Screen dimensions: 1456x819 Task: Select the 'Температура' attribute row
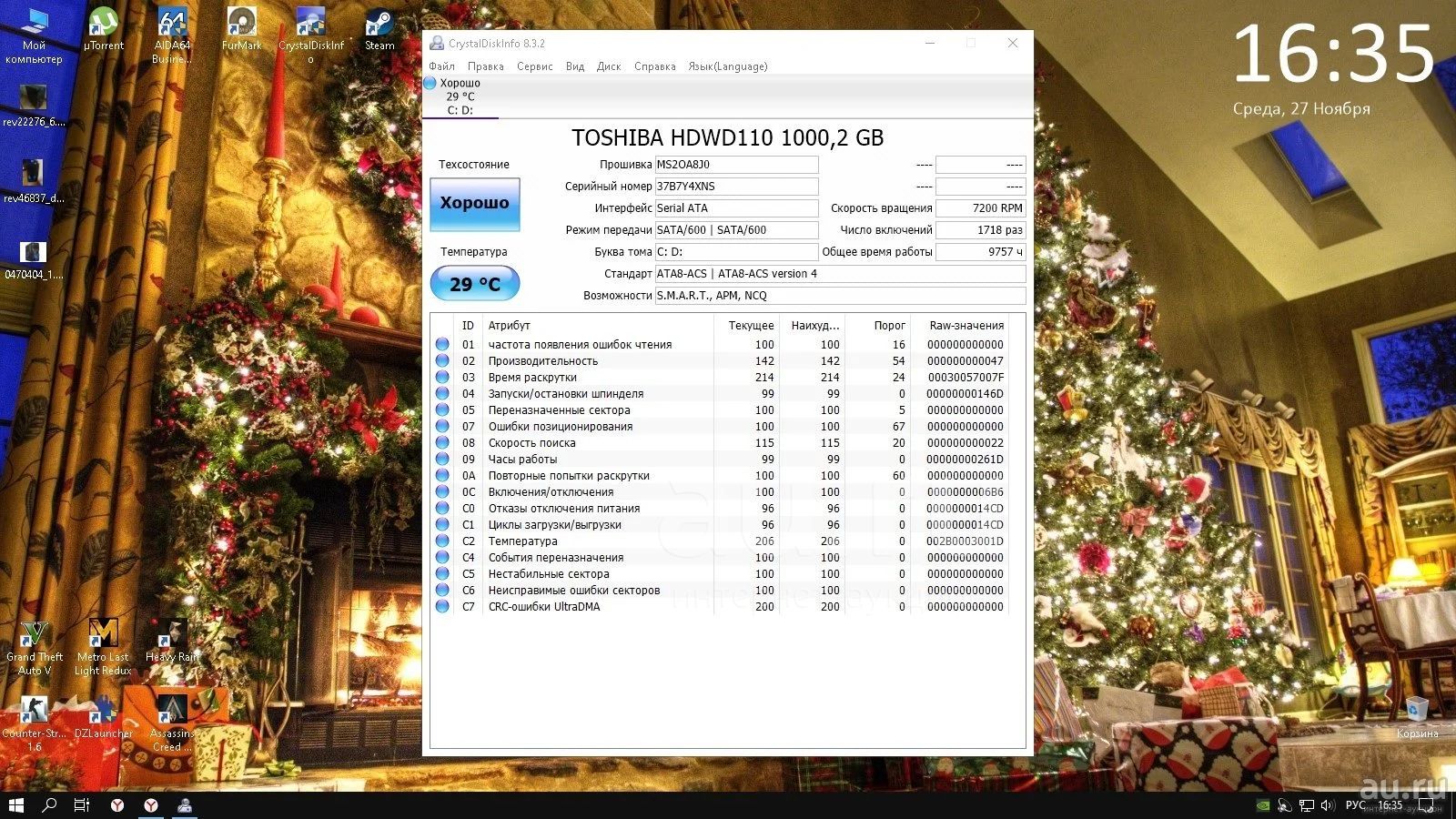(720, 541)
